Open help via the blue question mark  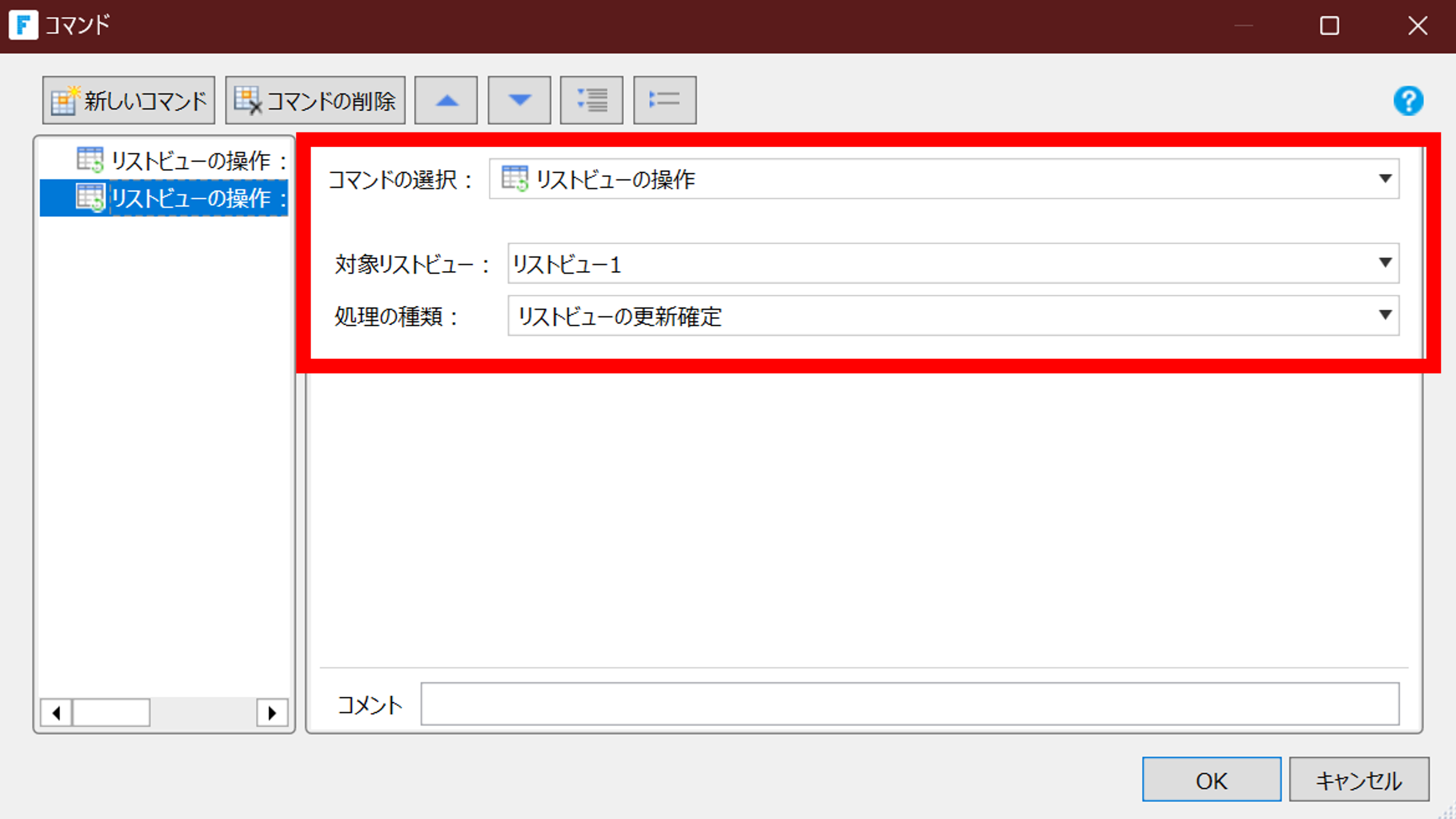(x=1408, y=100)
